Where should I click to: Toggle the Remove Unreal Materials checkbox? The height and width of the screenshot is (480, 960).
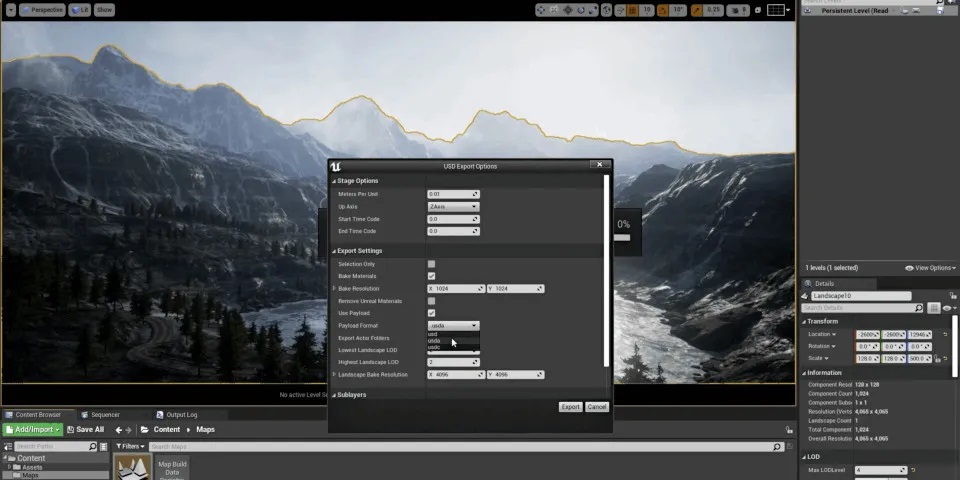pyautogui.click(x=431, y=301)
